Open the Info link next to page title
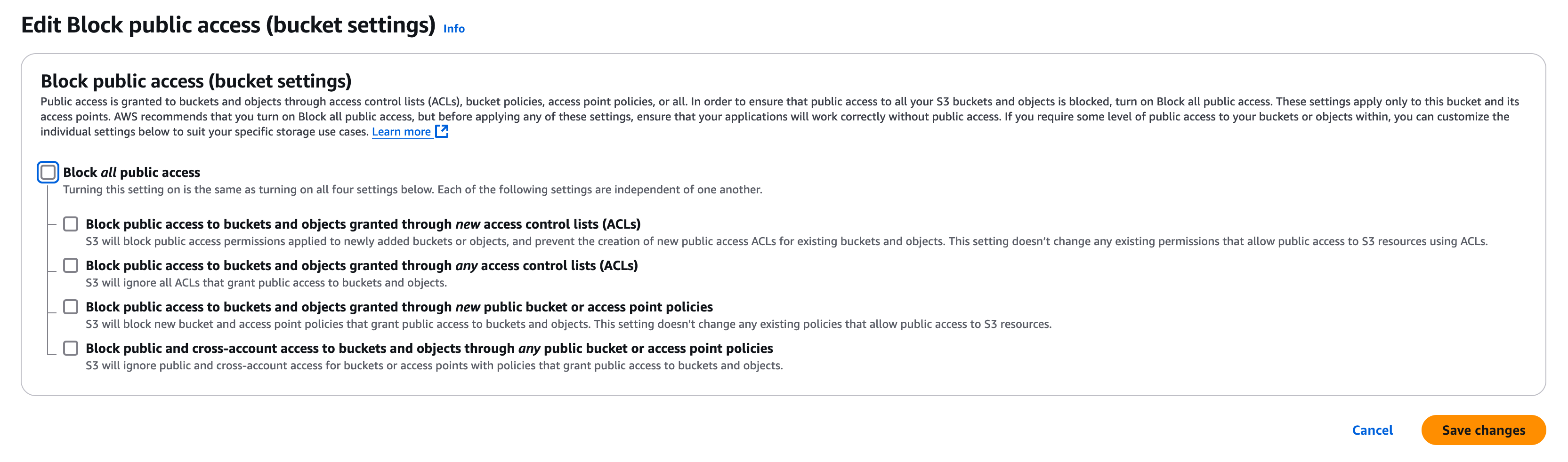Image resolution: width=1568 pixels, height=462 pixels. (x=453, y=29)
